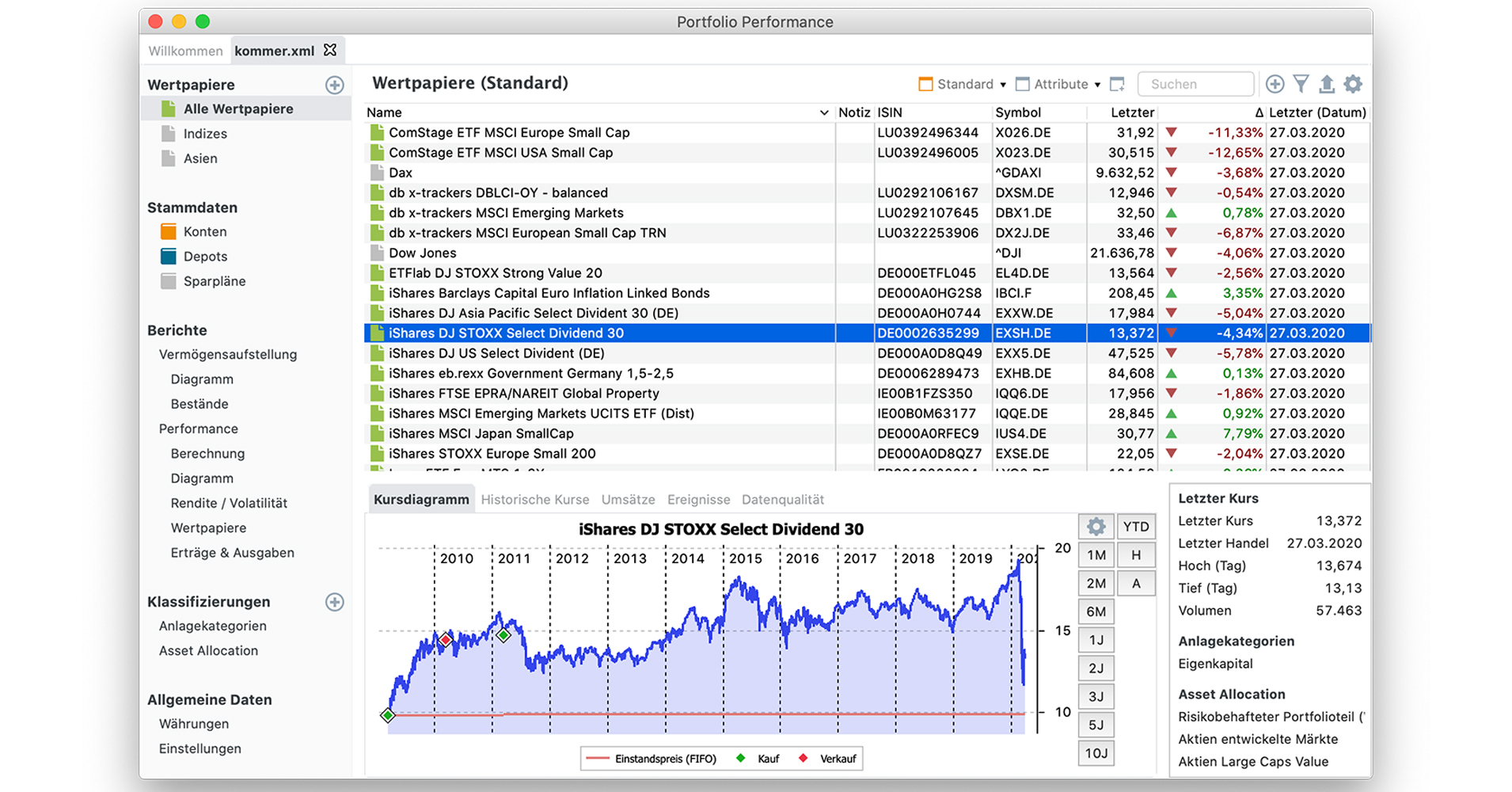Switch to Historische Kurse tab
This screenshot has width=1512, height=792.
coord(535,499)
